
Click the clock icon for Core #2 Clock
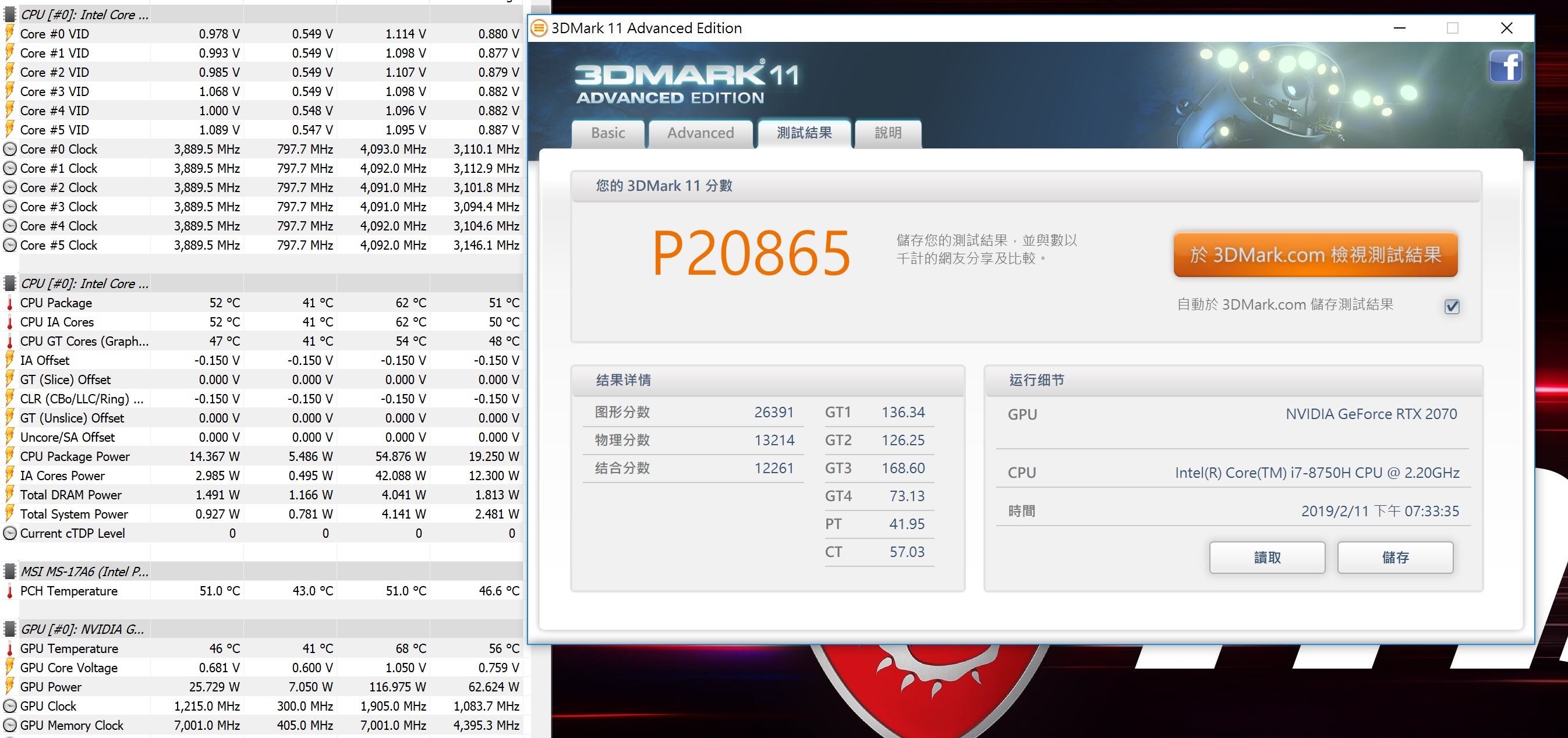pos(10,187)
